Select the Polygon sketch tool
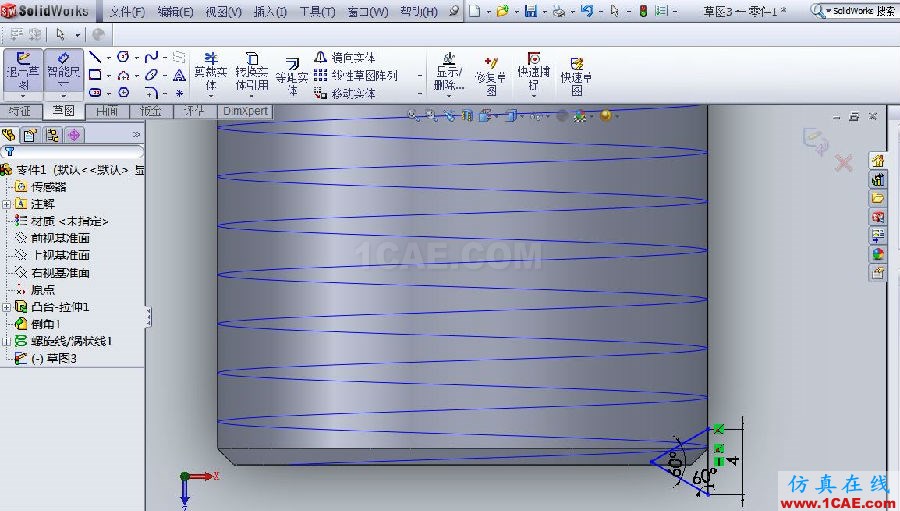 click(123, 92)
